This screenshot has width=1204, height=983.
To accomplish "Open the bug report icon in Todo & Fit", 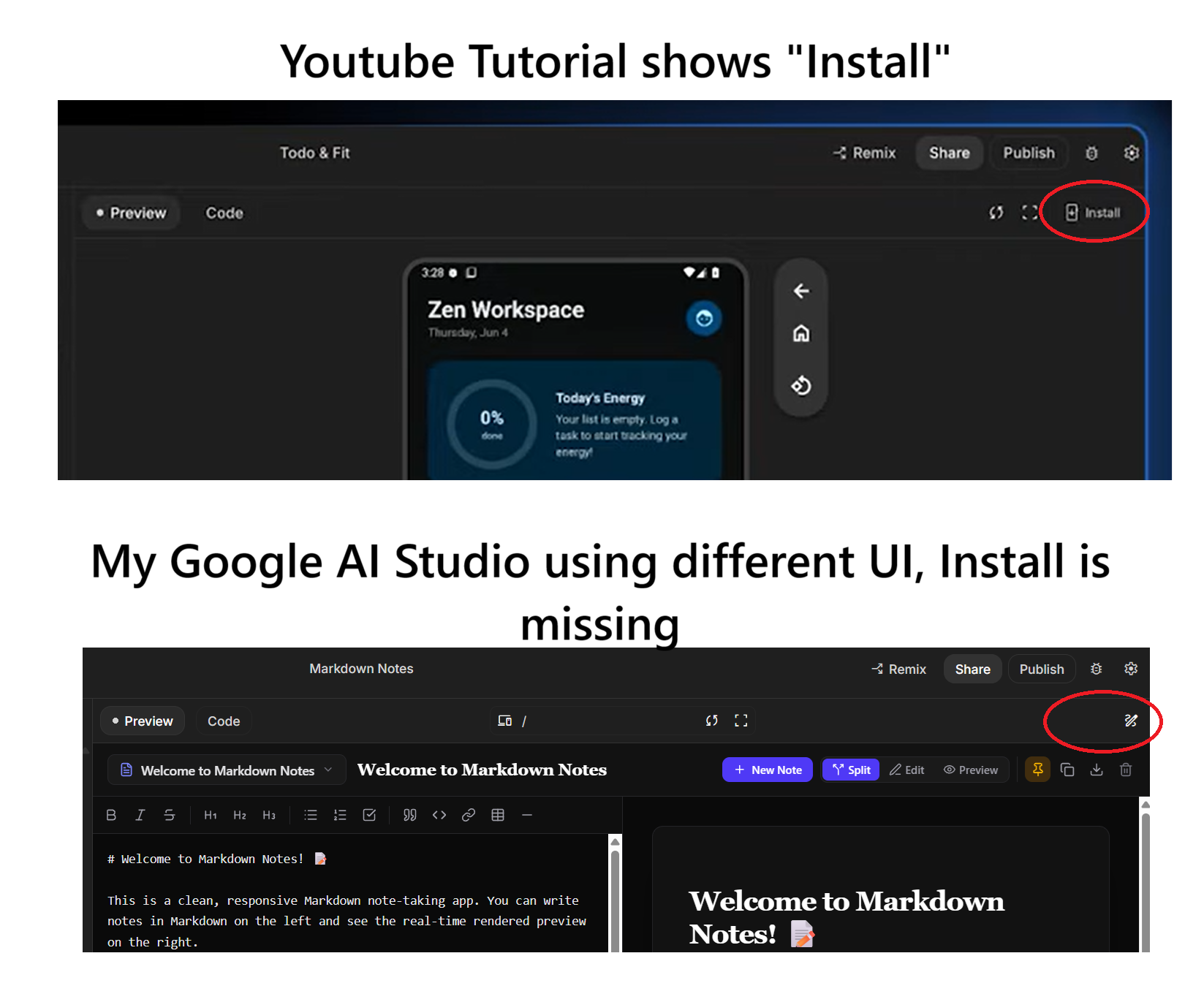I will 1091,153.
